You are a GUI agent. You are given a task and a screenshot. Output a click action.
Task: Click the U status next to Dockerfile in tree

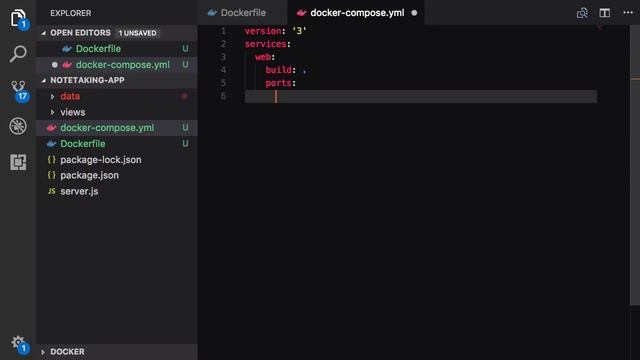[x=185, y=144]
